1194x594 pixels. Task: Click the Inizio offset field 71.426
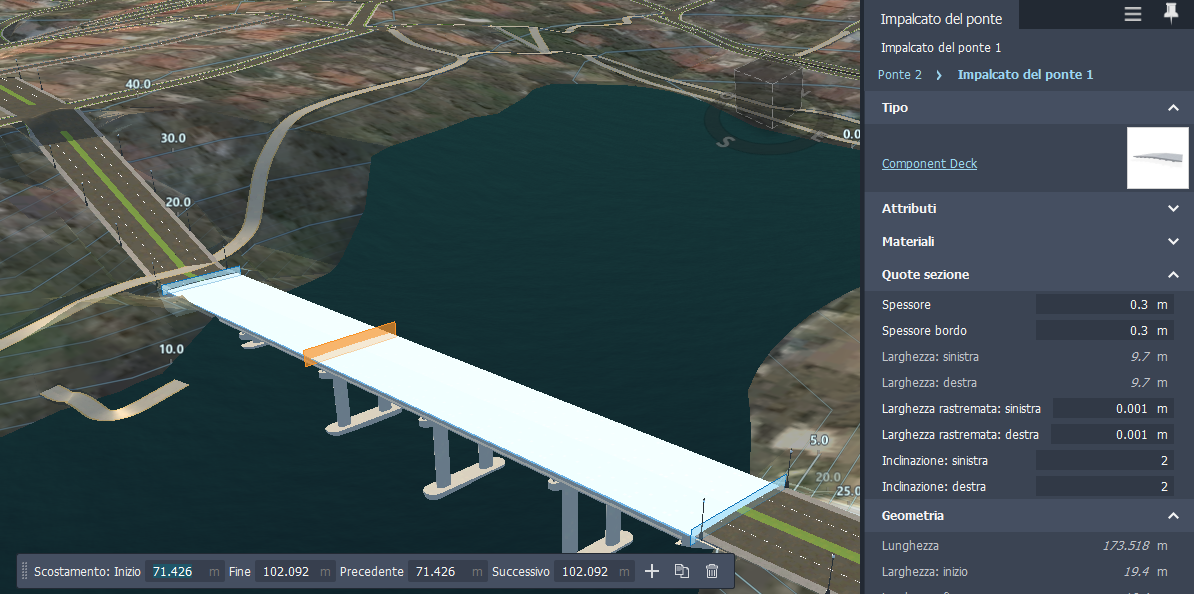(184, 571)
